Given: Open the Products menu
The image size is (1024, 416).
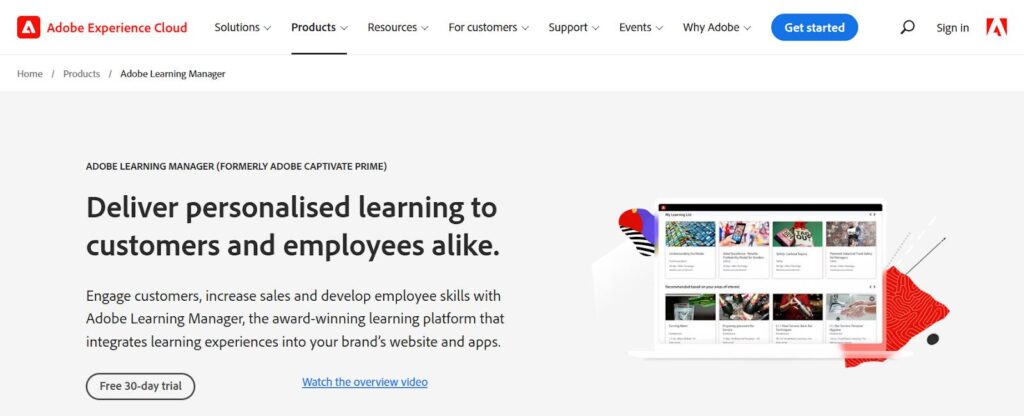Looking at the screenshot, I should [x=319, y=27].
